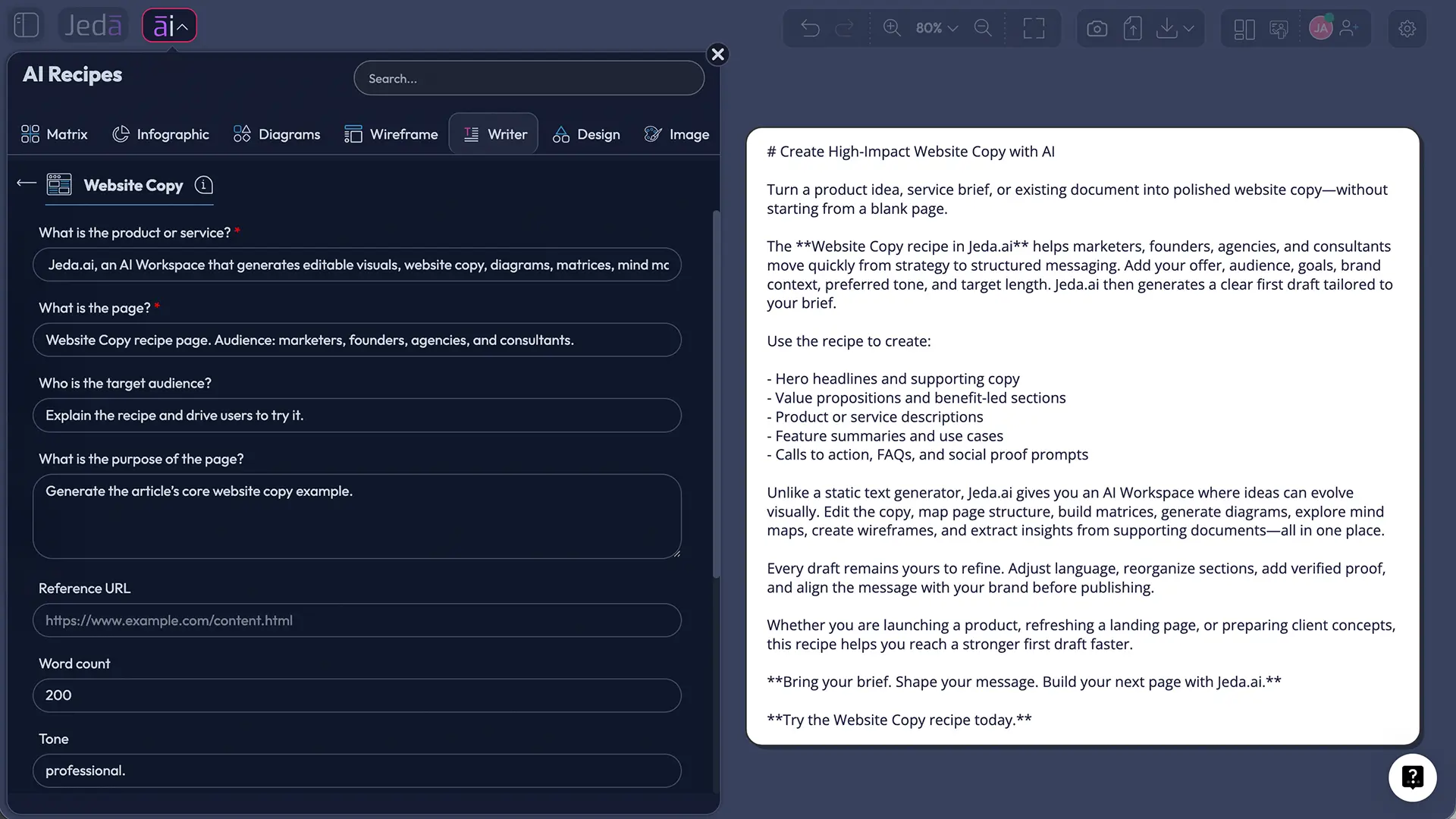Screen dimensions: 1456x819
Task: Switch to the Infographic tab
Action: [161, 134]
